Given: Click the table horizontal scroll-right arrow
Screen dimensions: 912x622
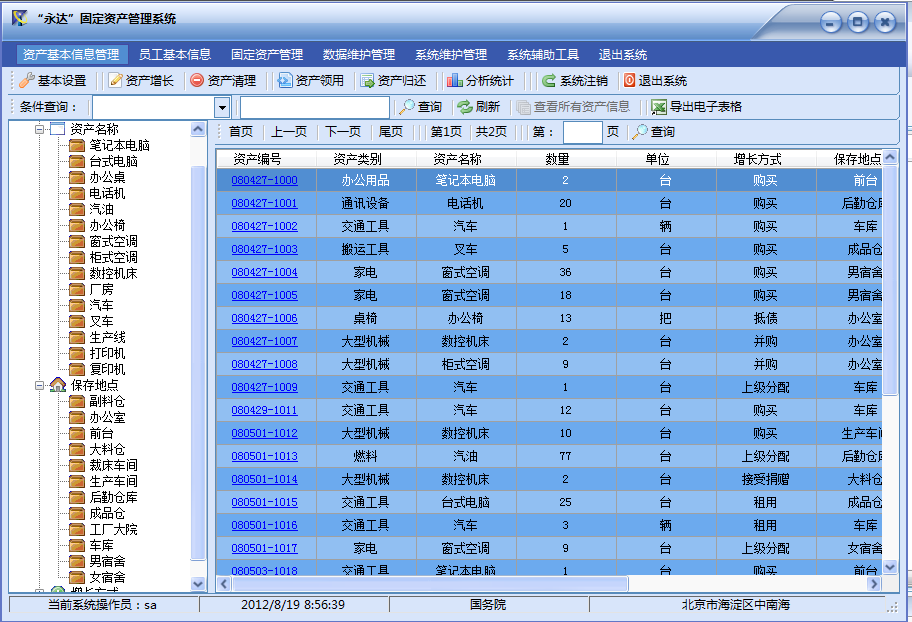Looking at the screenshot, I should click(x=874, y=583).
